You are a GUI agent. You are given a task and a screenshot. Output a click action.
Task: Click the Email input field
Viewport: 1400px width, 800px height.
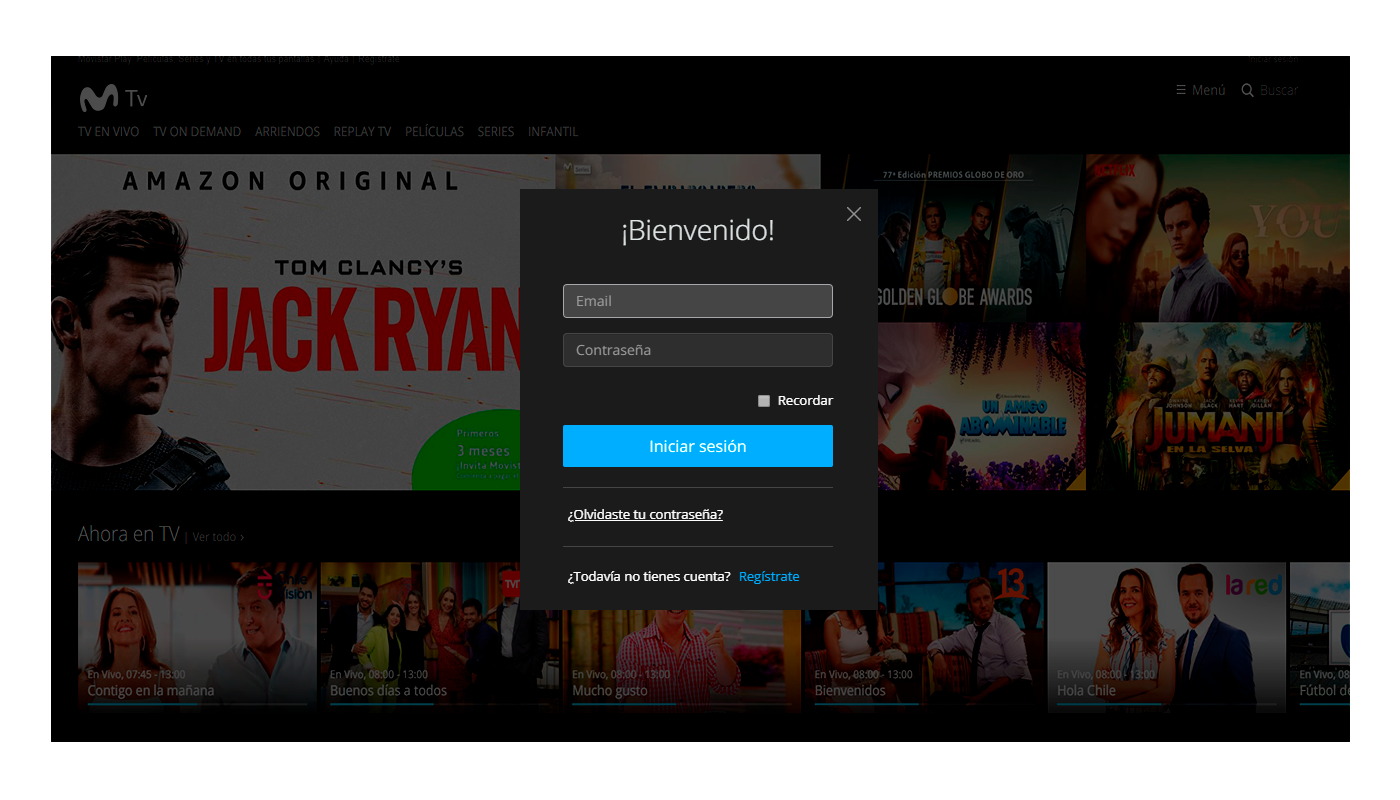tap(698, 301)
